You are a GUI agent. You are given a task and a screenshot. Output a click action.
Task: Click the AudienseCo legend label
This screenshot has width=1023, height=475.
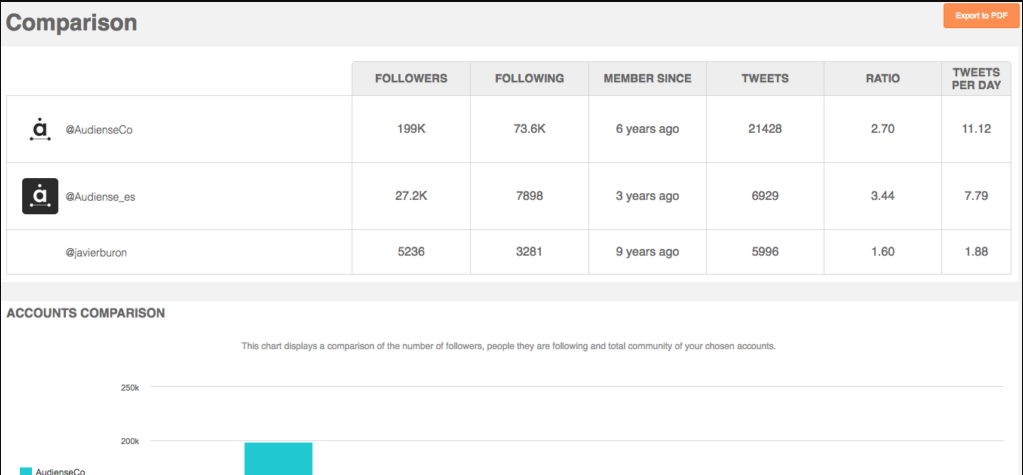click(x=60, y=471)
